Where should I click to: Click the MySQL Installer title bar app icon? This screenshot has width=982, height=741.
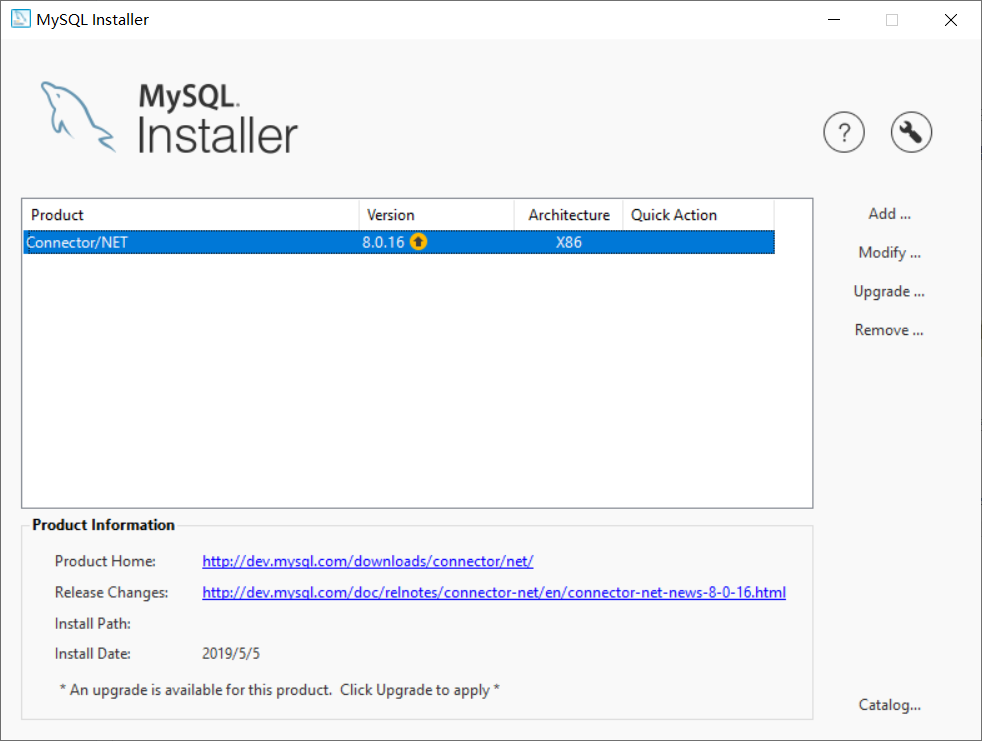point(21,19)
